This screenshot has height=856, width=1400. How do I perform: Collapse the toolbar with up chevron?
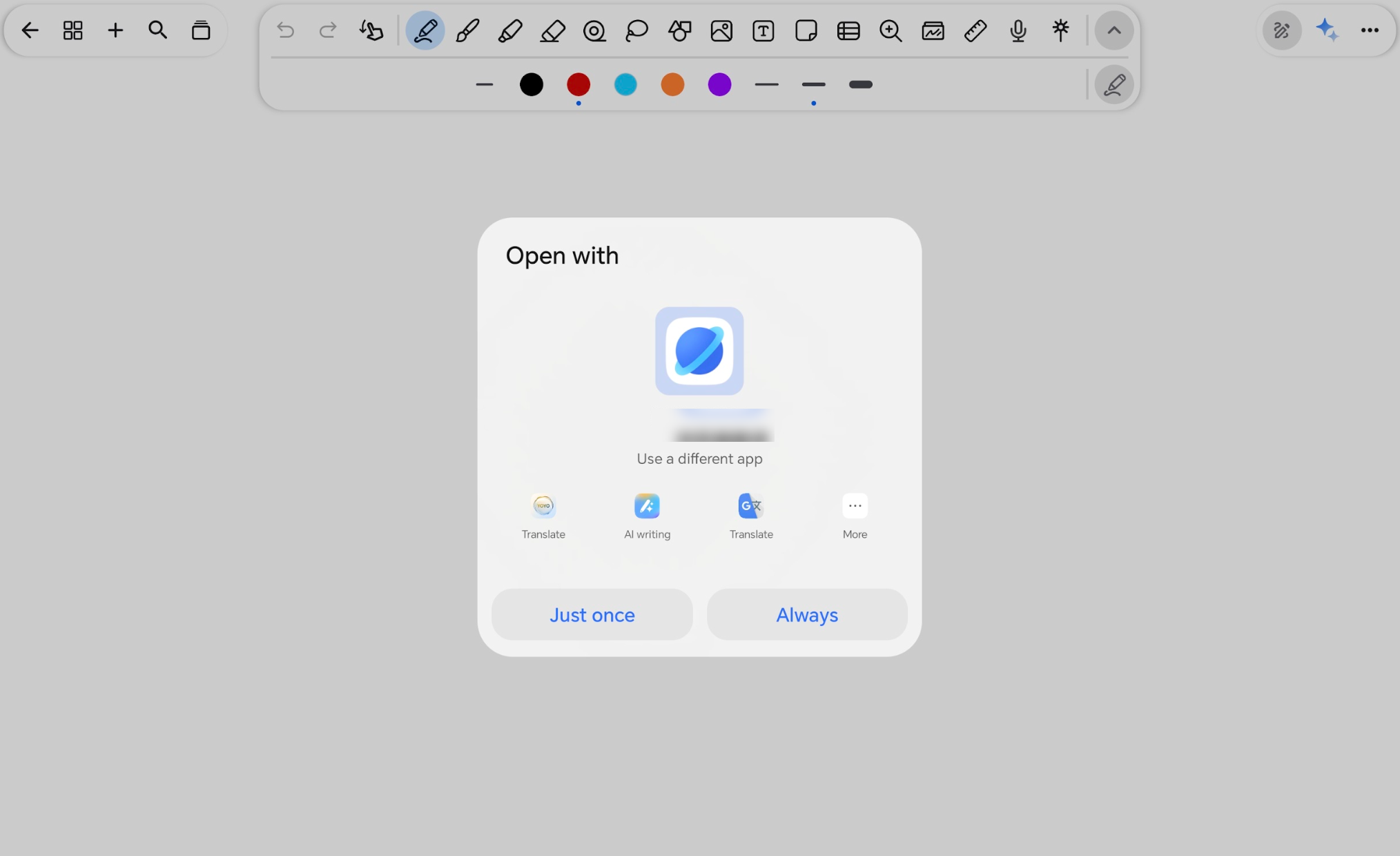[x=1114, y=30]
